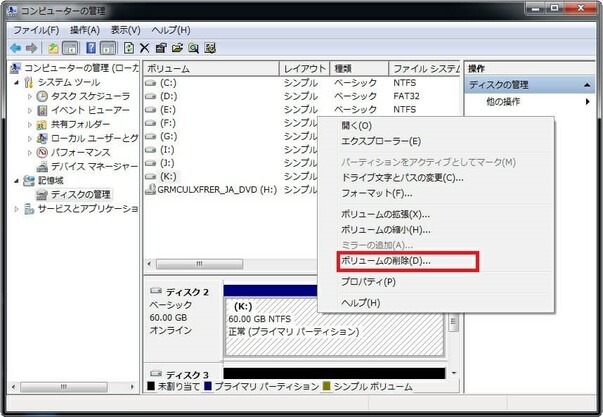Click the コンピューターの管理 root node icon
This screenshot has height=417, width=603.
[x=15, y=68]
